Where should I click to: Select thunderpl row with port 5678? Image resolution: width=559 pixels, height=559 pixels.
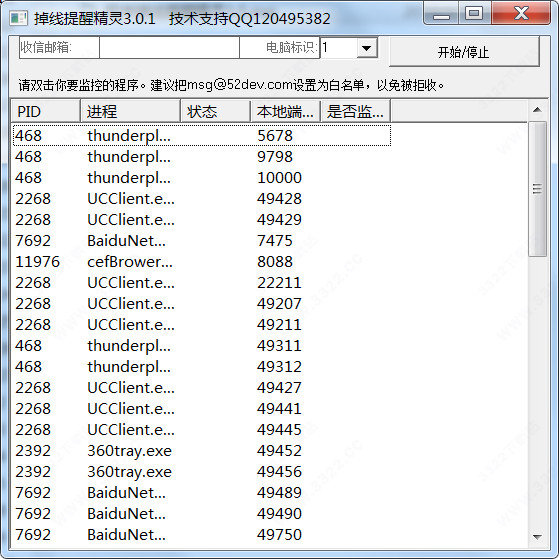(202, 135)
